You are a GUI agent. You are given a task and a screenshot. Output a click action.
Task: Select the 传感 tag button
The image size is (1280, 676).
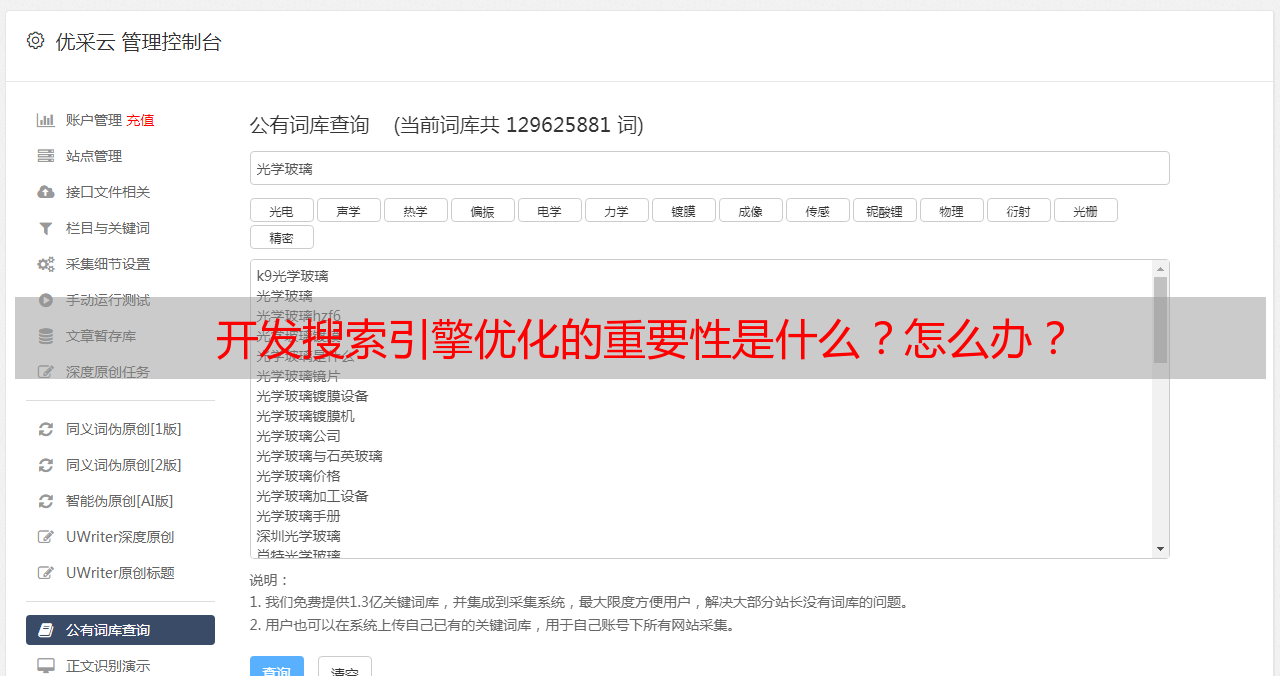click(818, 210)
